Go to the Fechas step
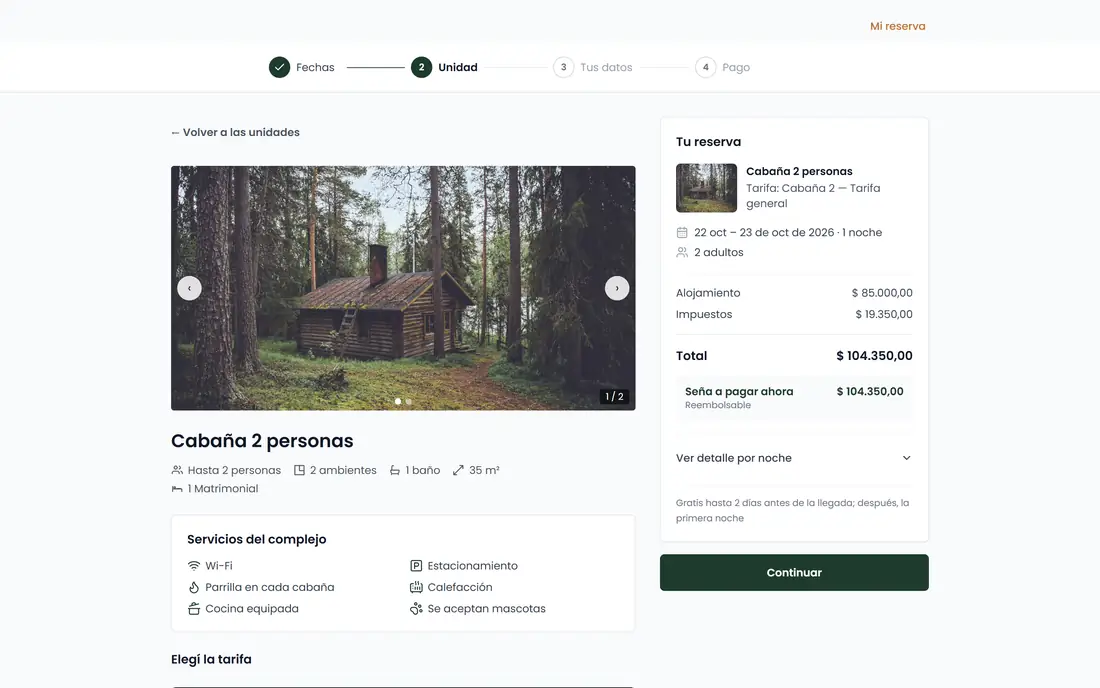The width and height of the screenshot is (1100, 688). pos(315,67)
